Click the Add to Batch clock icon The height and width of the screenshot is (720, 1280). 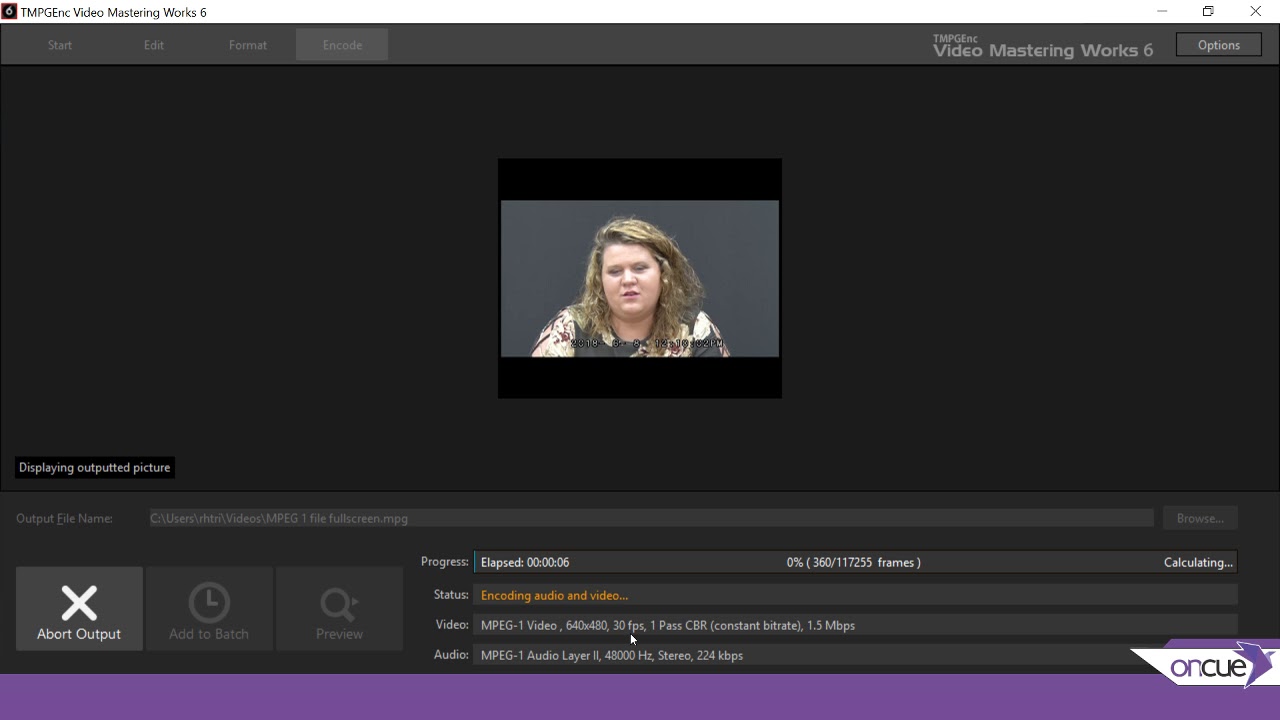click(x=209, y=602)
